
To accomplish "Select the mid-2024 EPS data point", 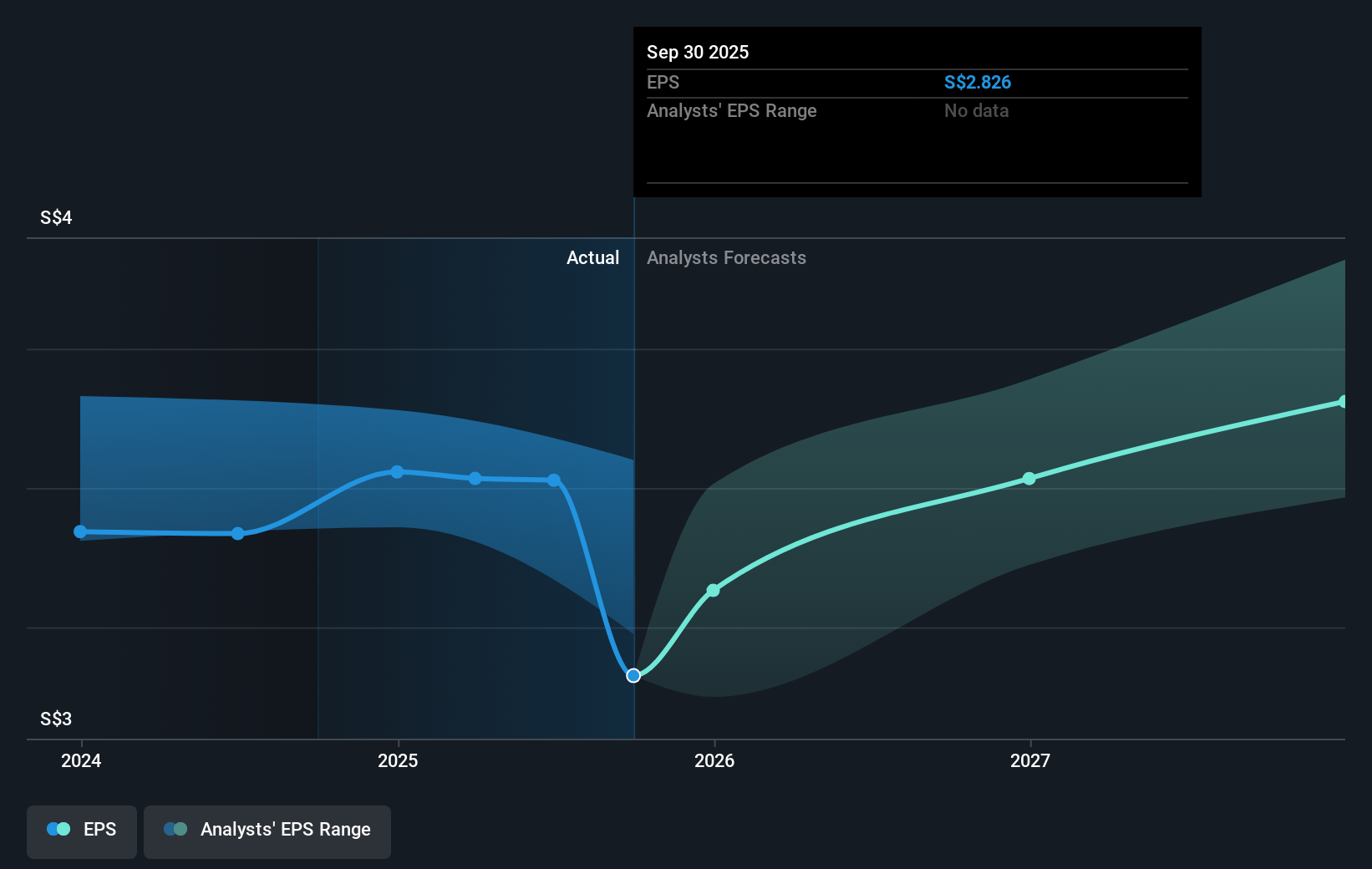I will tap(238, 533).
